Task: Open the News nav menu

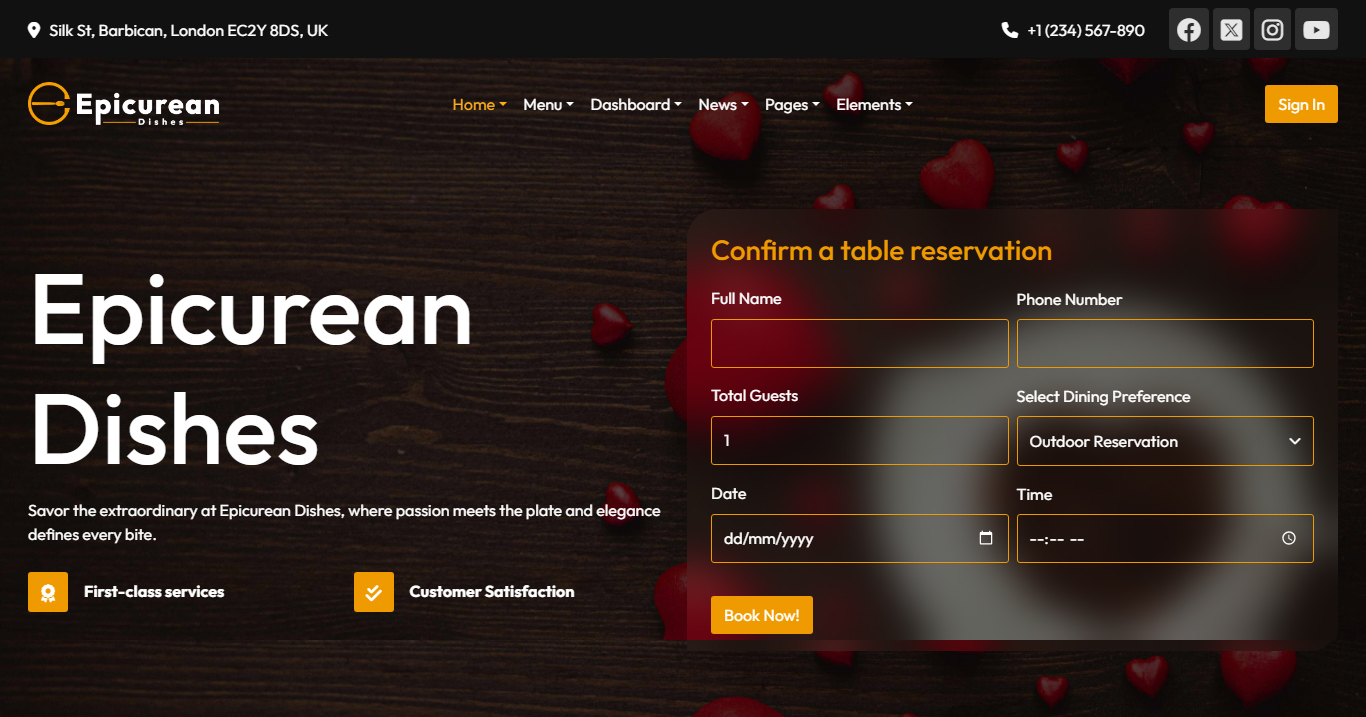Action: (x=722, y=105)
